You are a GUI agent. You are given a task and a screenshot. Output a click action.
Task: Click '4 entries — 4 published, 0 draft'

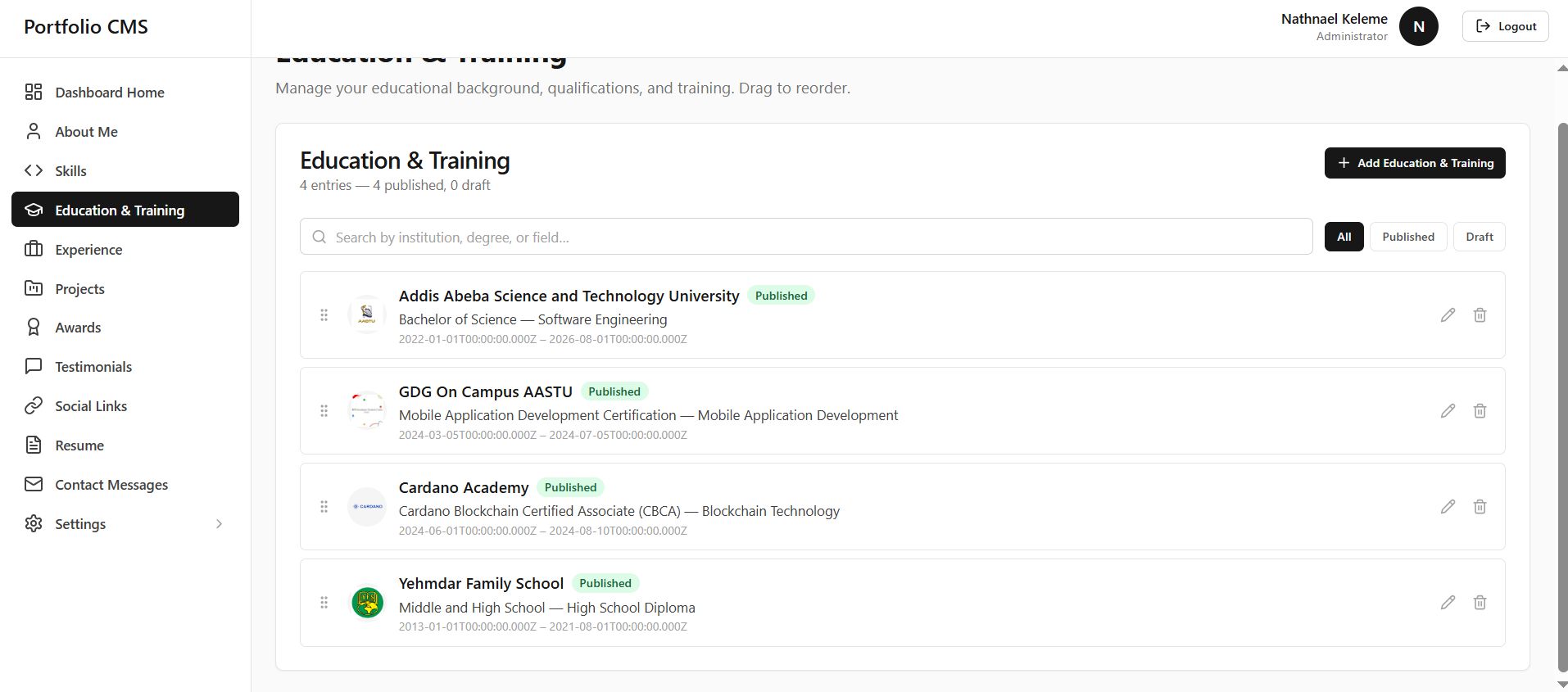pos(395,185)
